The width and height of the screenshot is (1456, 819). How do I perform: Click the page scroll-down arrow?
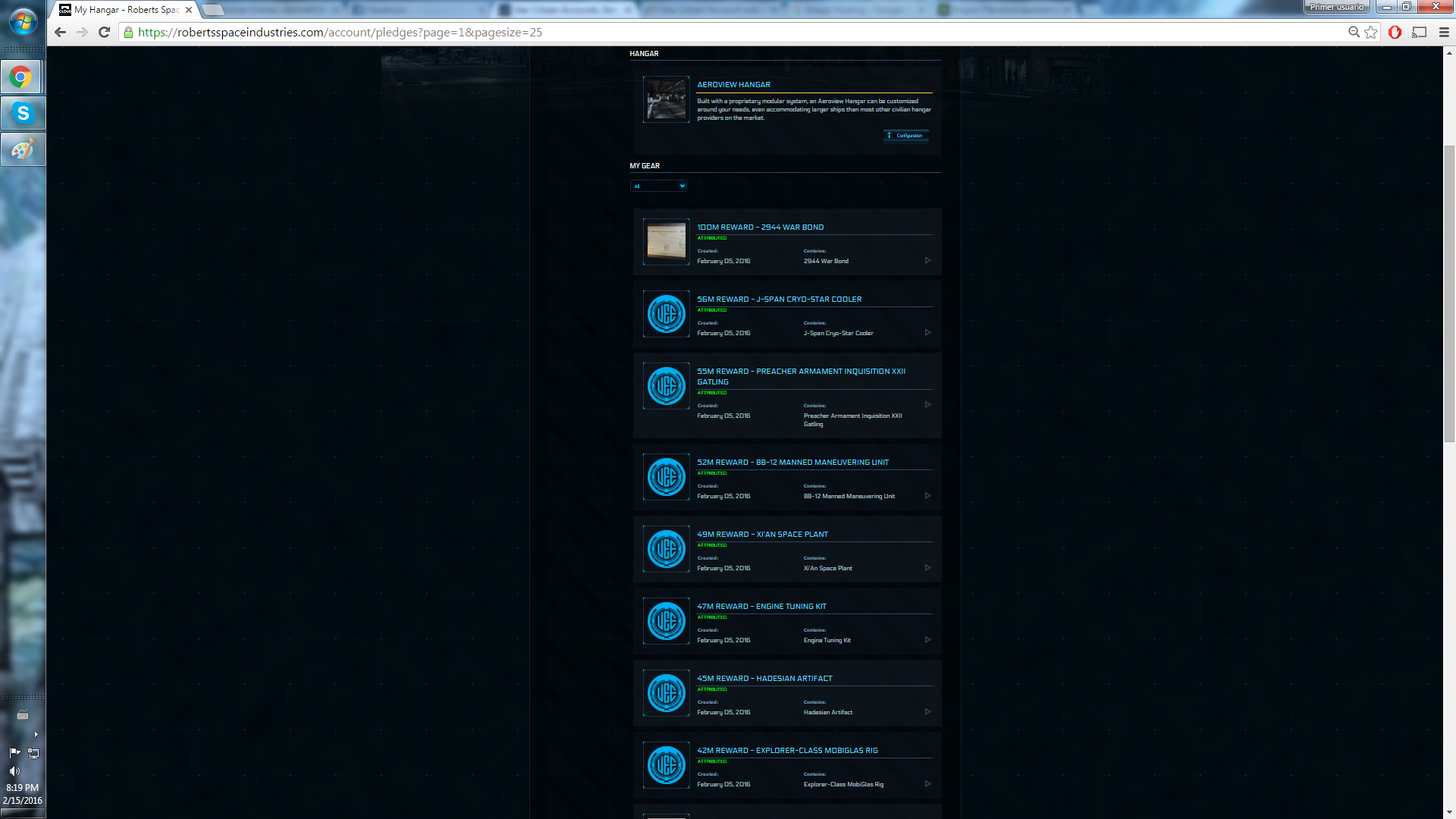pos(1449,812)
